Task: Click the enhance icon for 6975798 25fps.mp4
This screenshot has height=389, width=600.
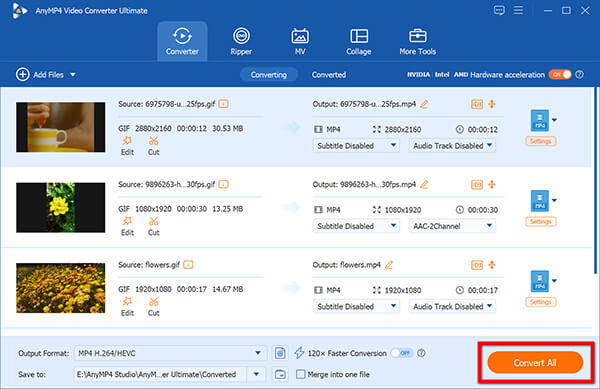Action: (x=492, y=104)
